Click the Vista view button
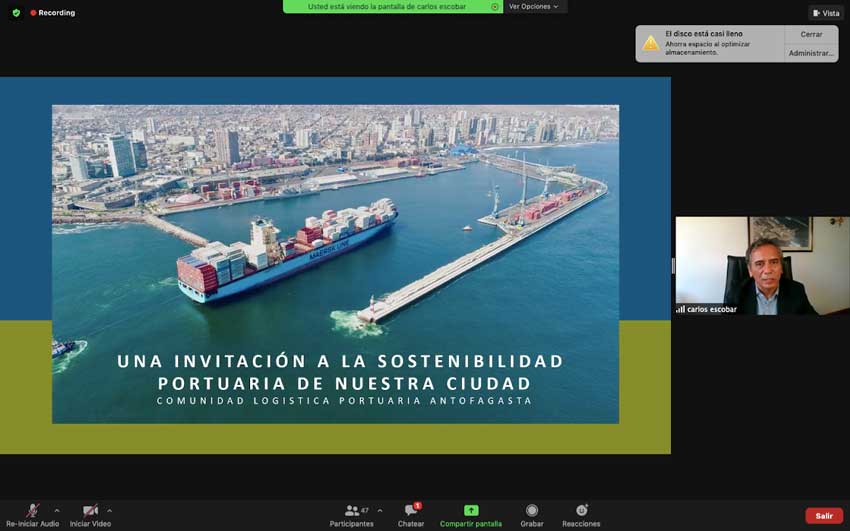This screenshot has height=531, width=850. [x=825, y=13]
